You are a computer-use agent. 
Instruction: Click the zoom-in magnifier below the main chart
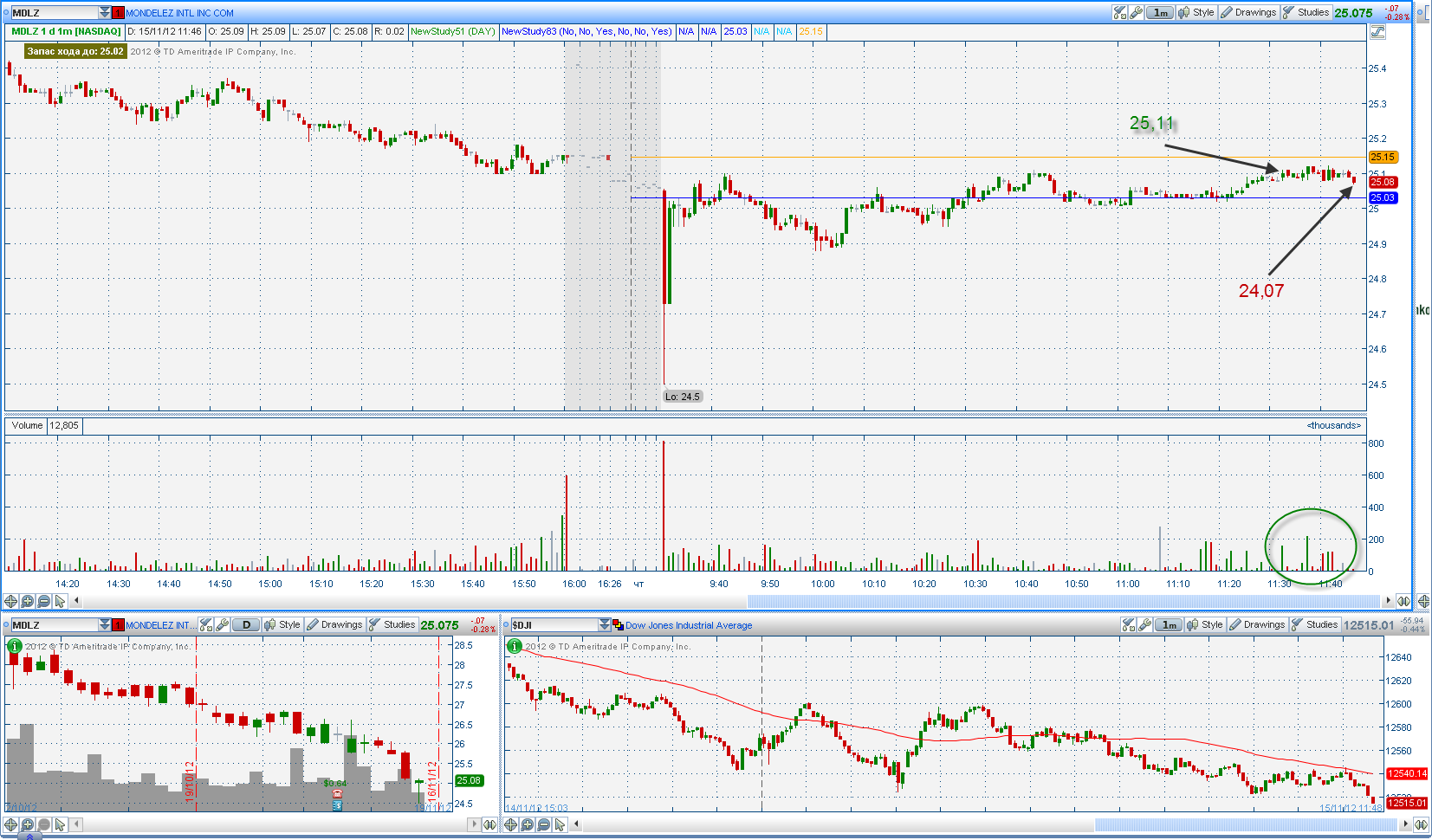tap(27, 601)
